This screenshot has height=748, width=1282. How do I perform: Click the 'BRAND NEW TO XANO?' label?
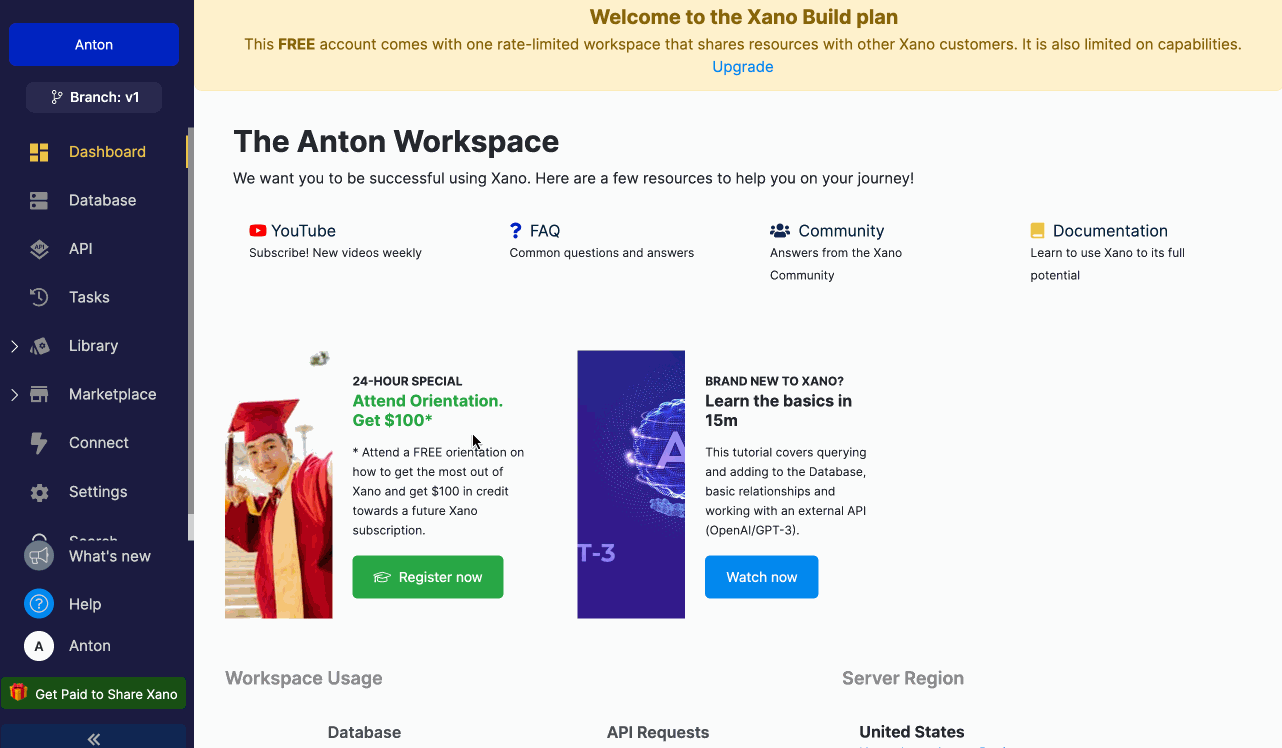[774, 381]
